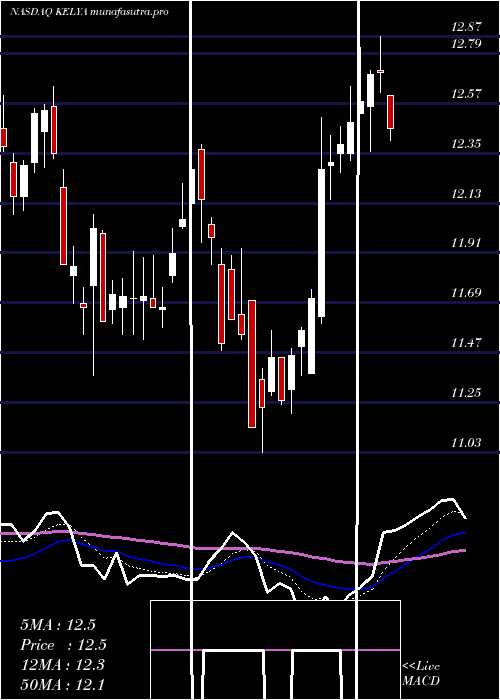This screenshot has height=700, width=500.
Task: Click the <<Live MACD label
Action: [421, 673]
